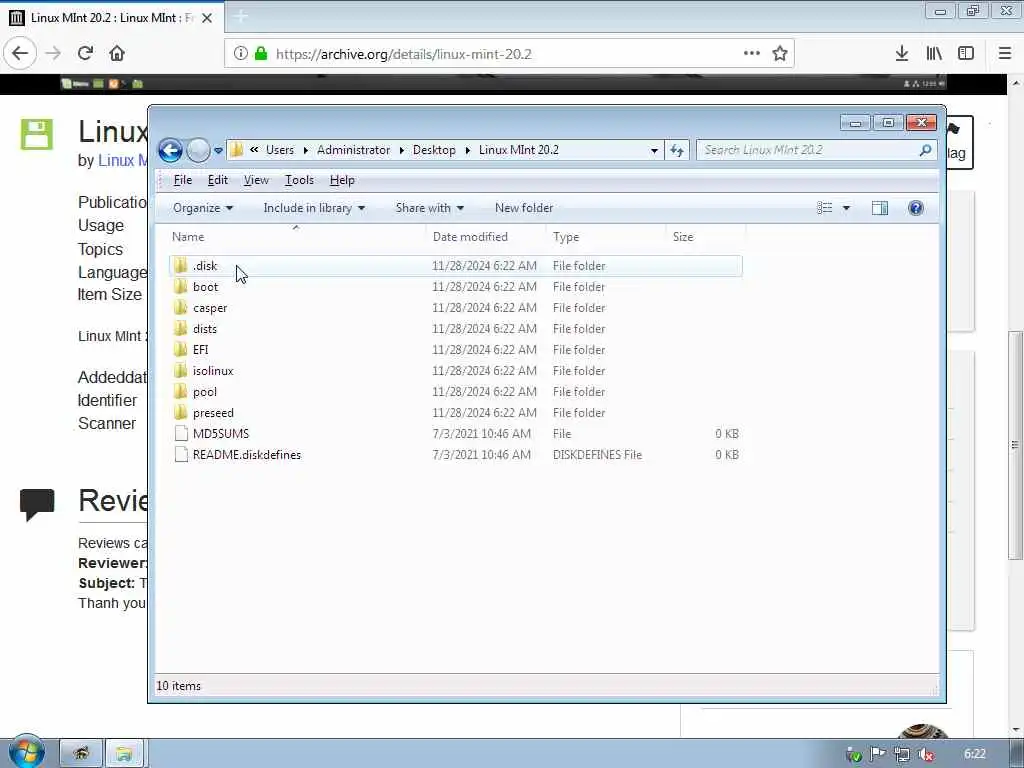Click the Explorer Forward arrow button
This screenshot has height=768, width=1024.
pyautogui.click(x=198, y=150)
